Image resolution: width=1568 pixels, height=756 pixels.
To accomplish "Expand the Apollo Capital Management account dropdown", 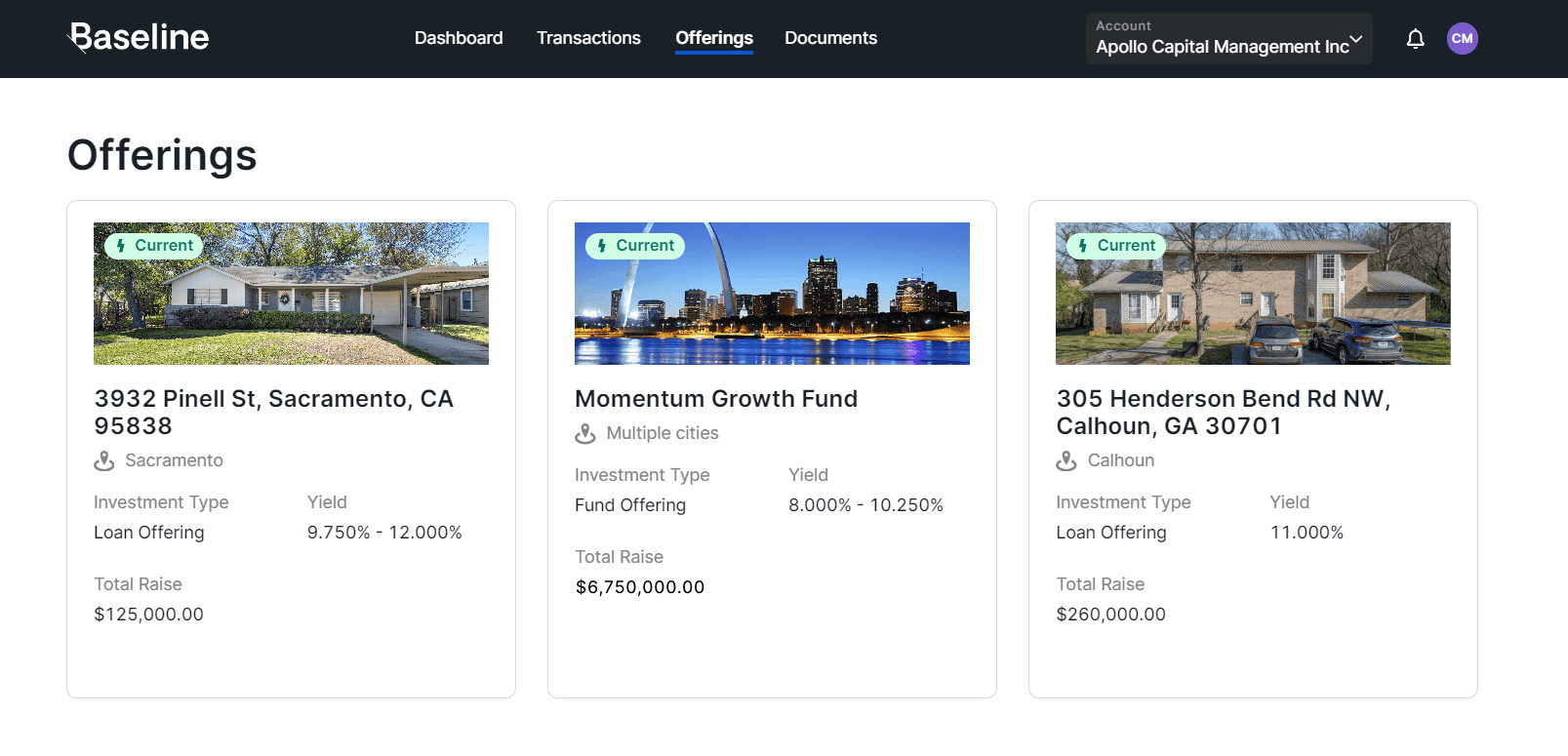I will 1222,39.
